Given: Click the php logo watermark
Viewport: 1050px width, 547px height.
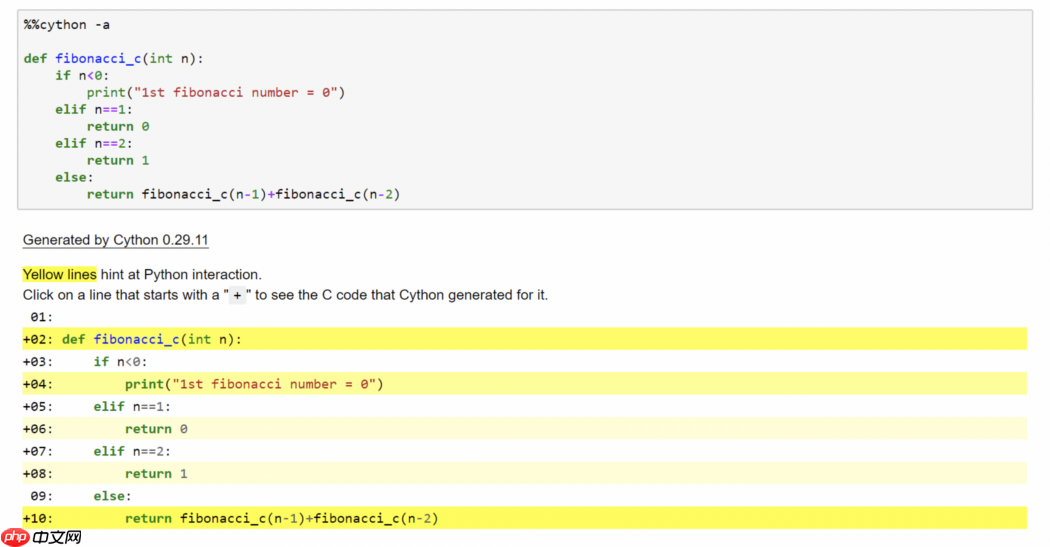Looking at the screenshot, I should (15, 537).
